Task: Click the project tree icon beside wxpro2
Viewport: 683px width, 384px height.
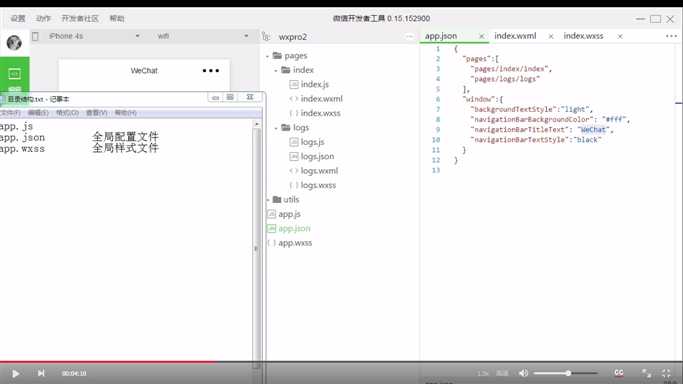Action: tap(266, 37)
